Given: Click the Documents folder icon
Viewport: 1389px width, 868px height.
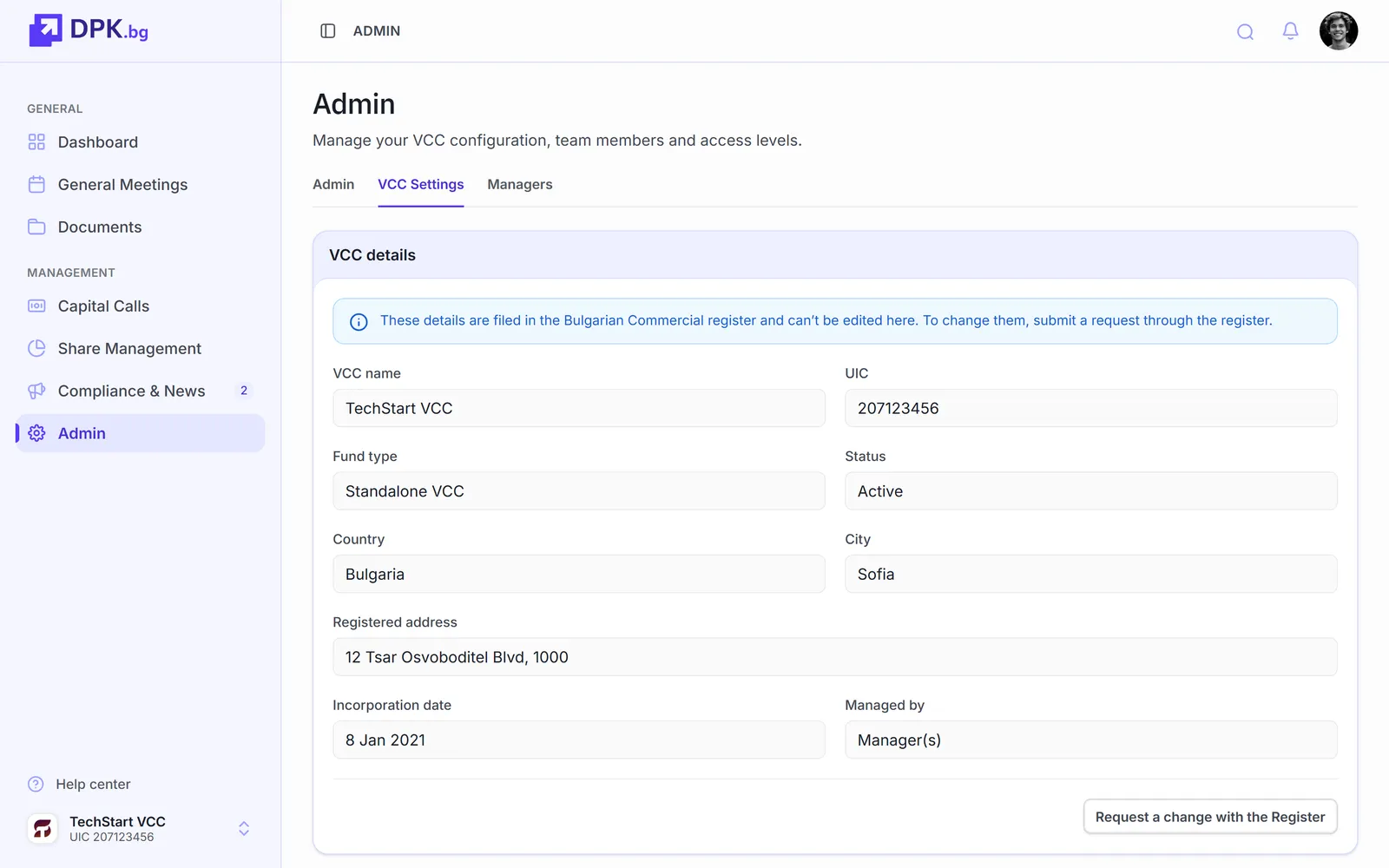Looking at the screenshot, I should pos(36,227).
